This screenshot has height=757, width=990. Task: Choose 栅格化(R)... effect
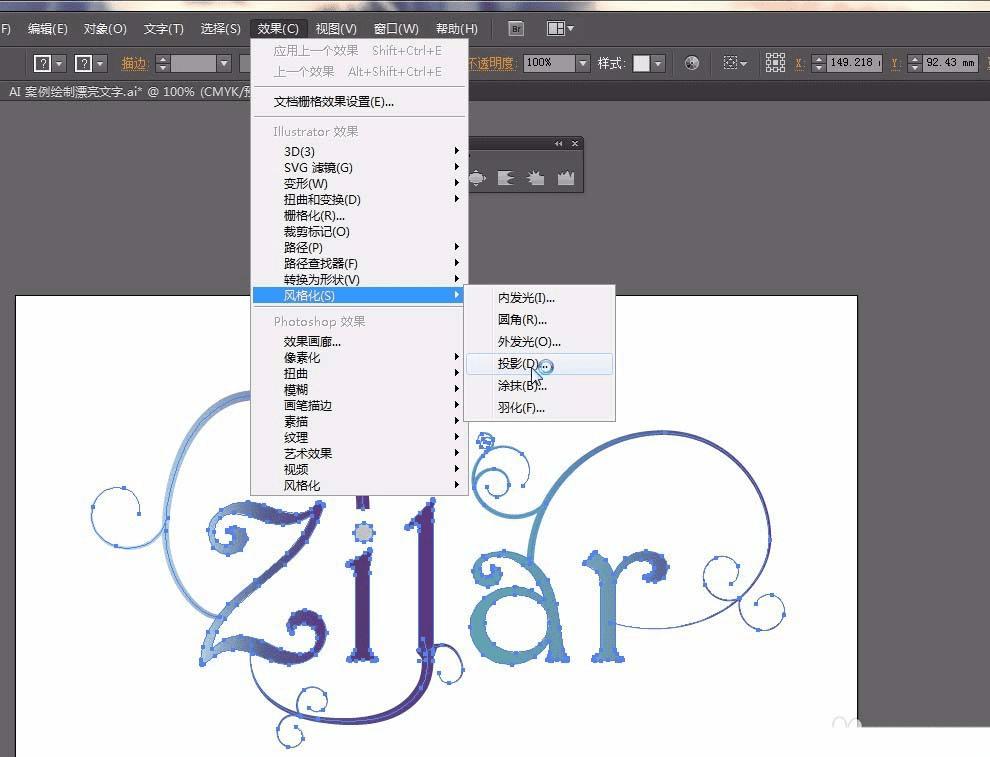tap(359, 215)
